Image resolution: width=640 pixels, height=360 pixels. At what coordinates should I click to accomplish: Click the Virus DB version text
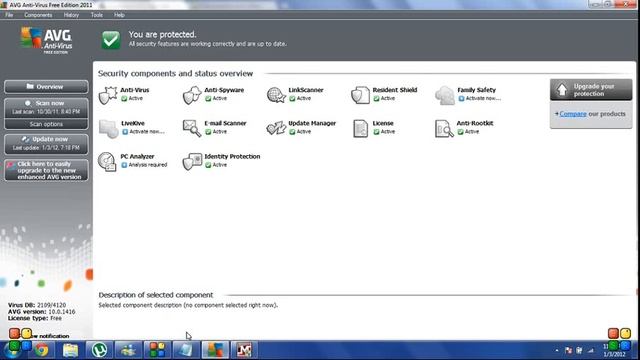click(37, 305)
